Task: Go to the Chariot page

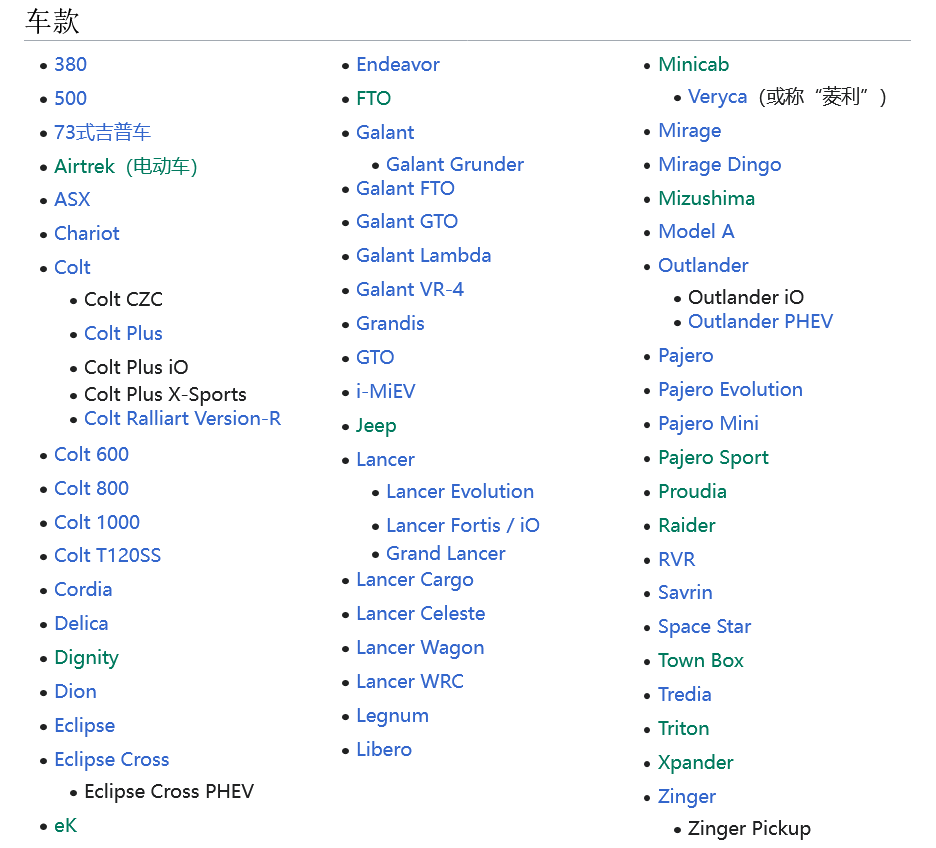Action: click(87, 233)
